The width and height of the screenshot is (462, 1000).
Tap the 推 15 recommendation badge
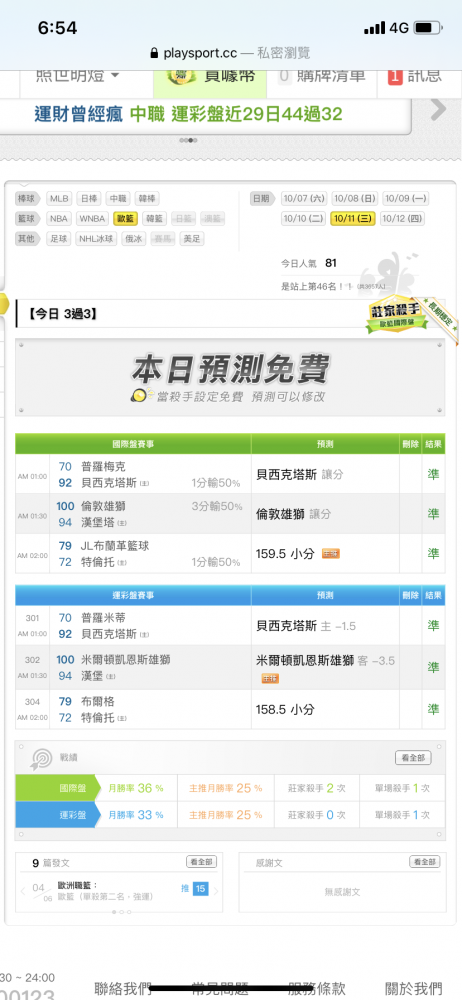pos(194,888)
